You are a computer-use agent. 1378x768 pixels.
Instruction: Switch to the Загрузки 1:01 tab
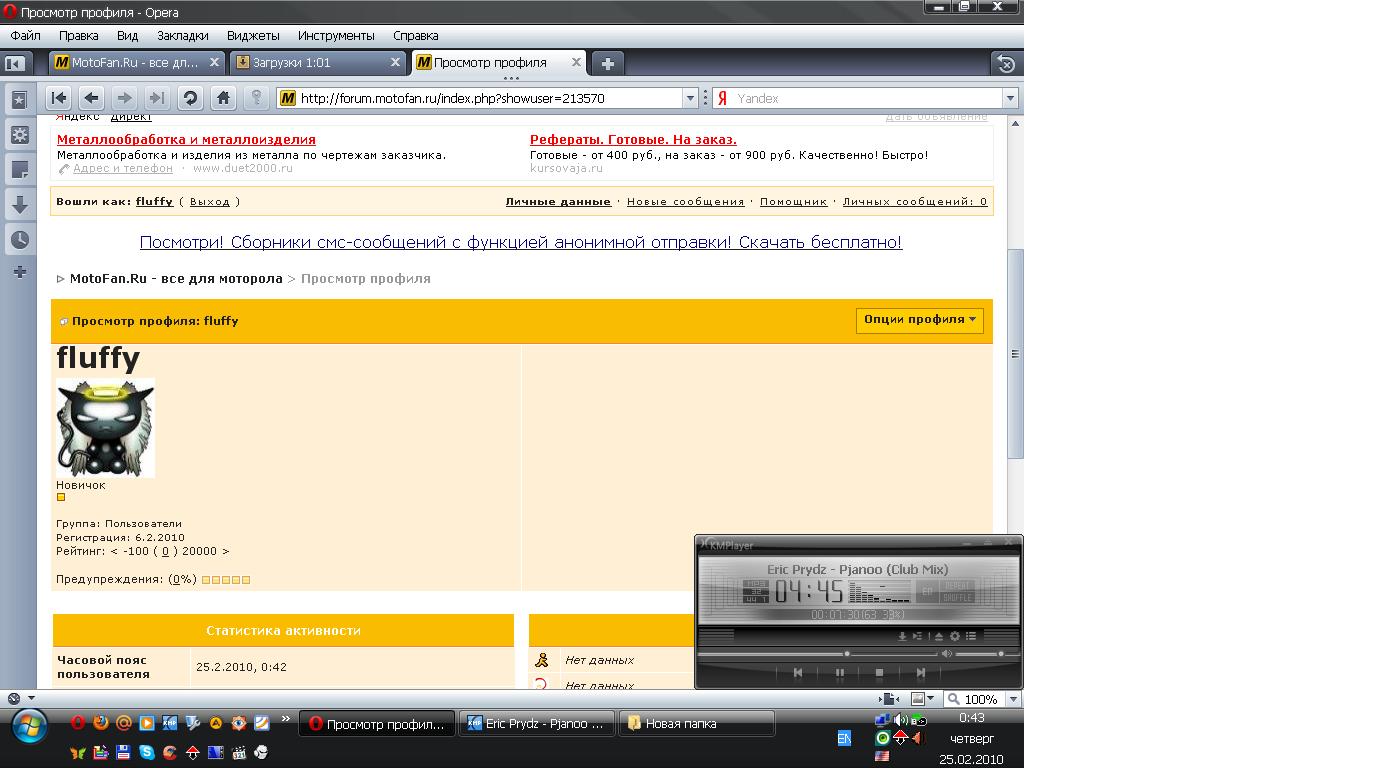point(318,62)
